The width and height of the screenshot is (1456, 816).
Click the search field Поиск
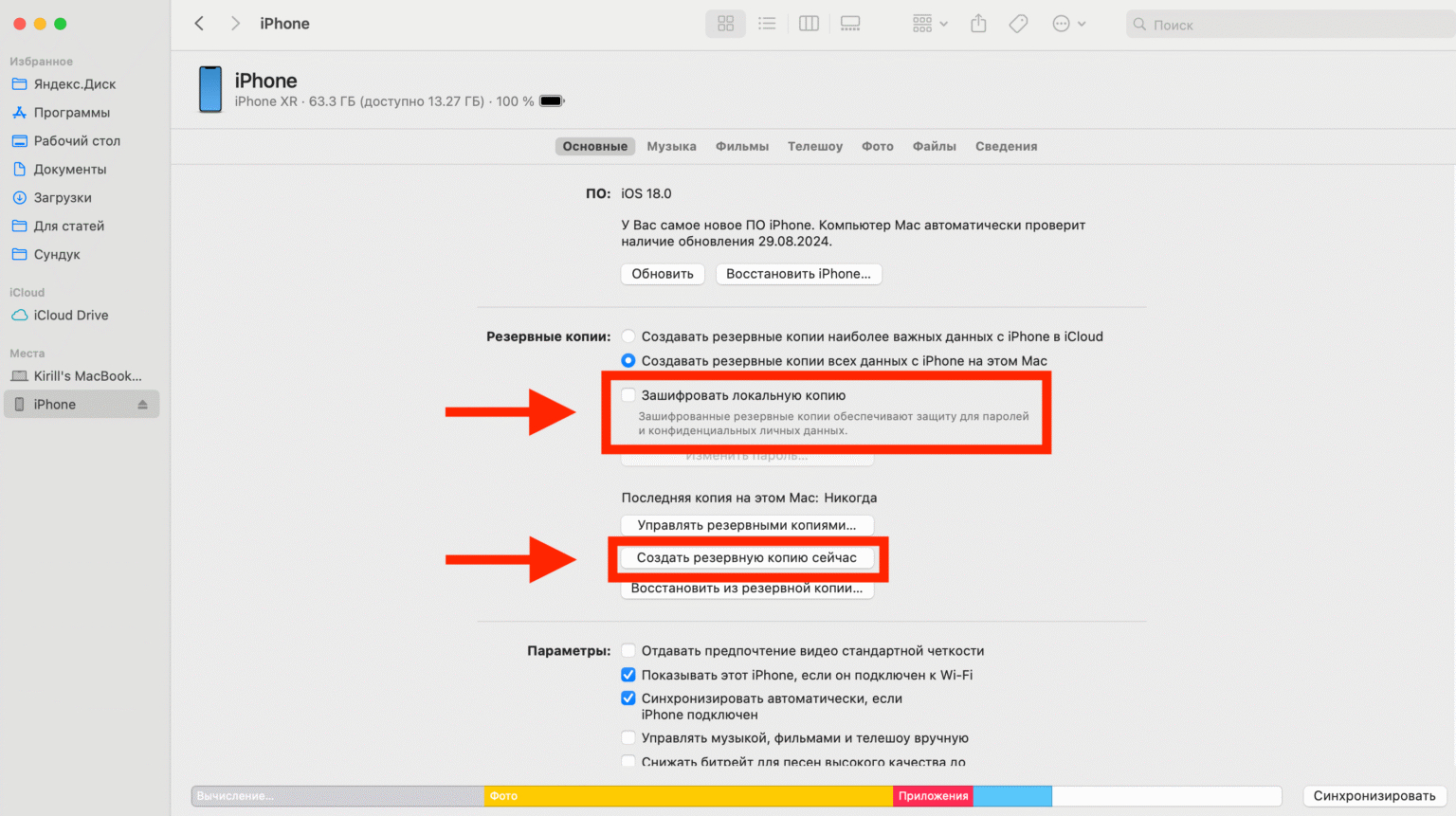tap(1291, 25)
